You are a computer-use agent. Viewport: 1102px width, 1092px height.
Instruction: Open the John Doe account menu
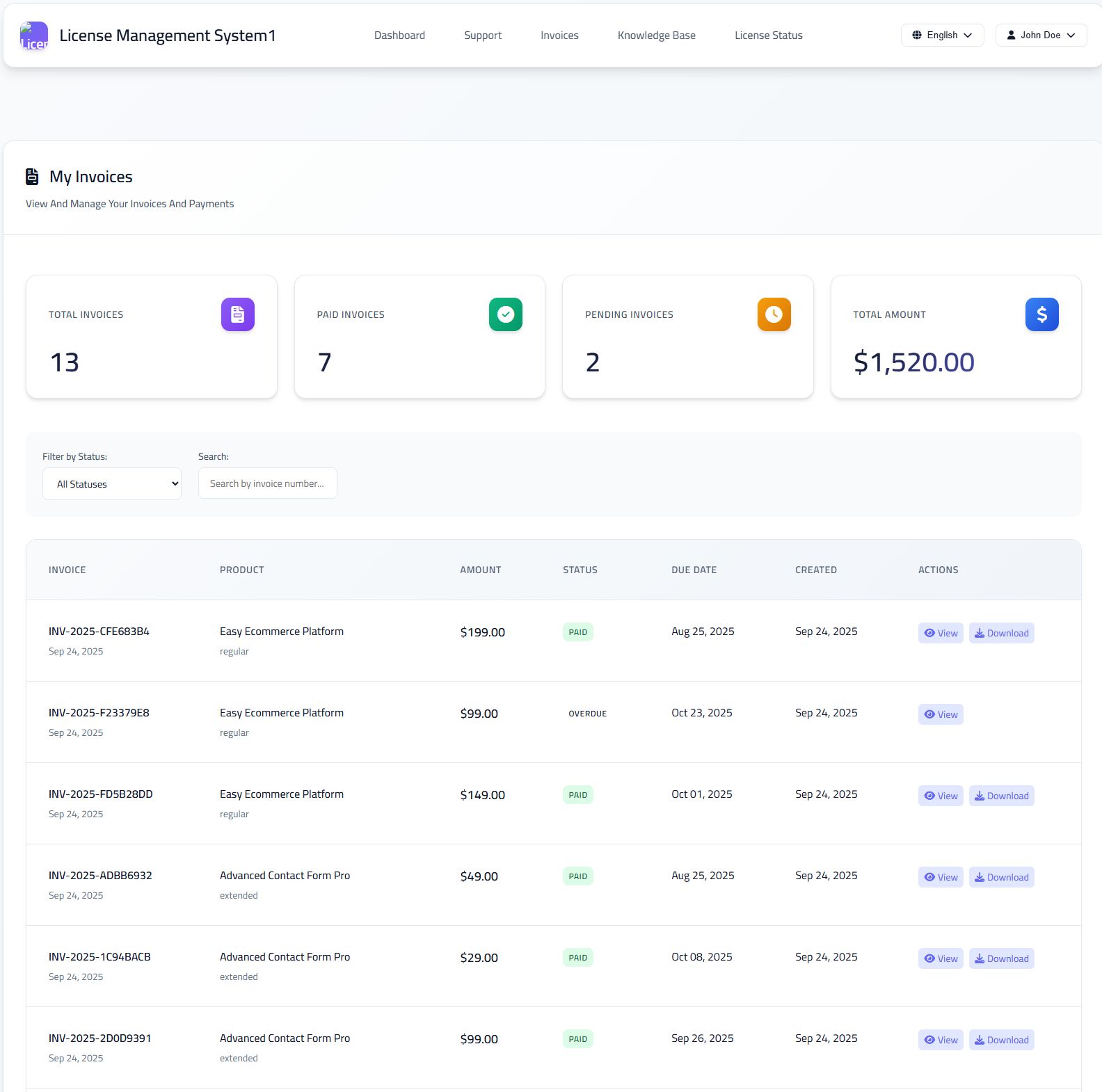point(1041,35)
